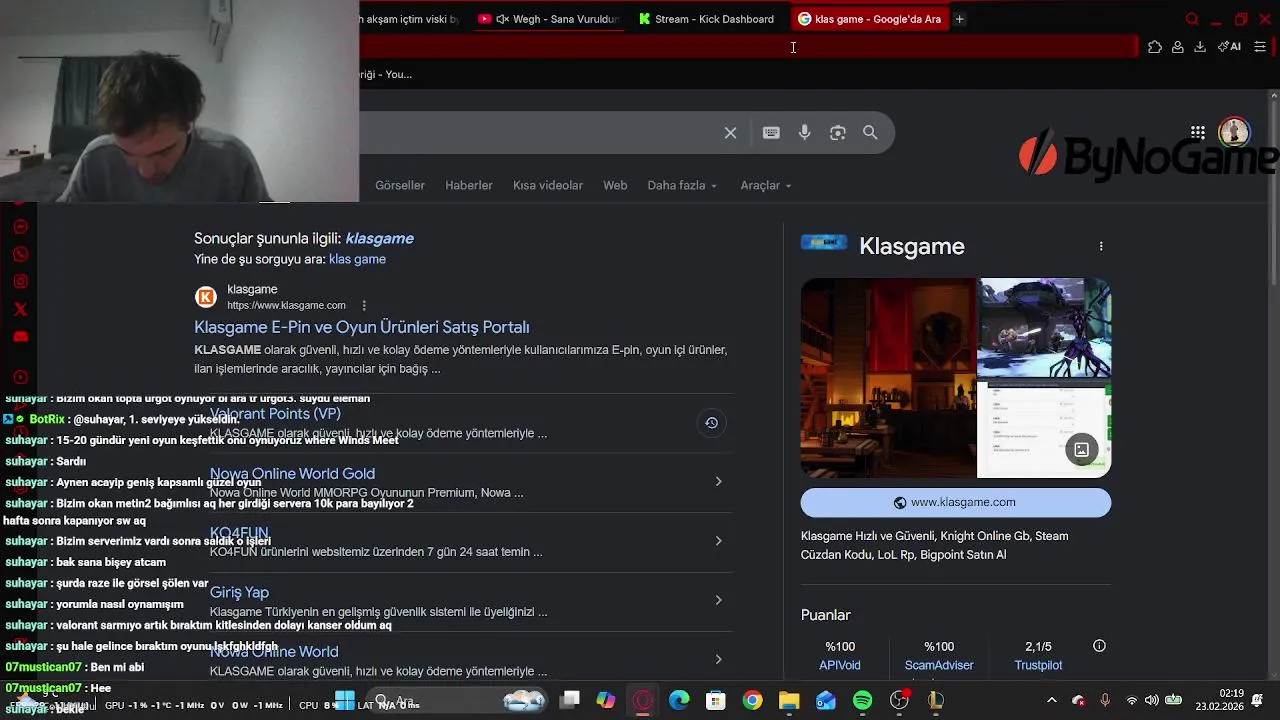Image resolution: width=1280 pixels, height=720 pixels.
Task: Filter results by Kısa videolar
Action: click(548, 185)
